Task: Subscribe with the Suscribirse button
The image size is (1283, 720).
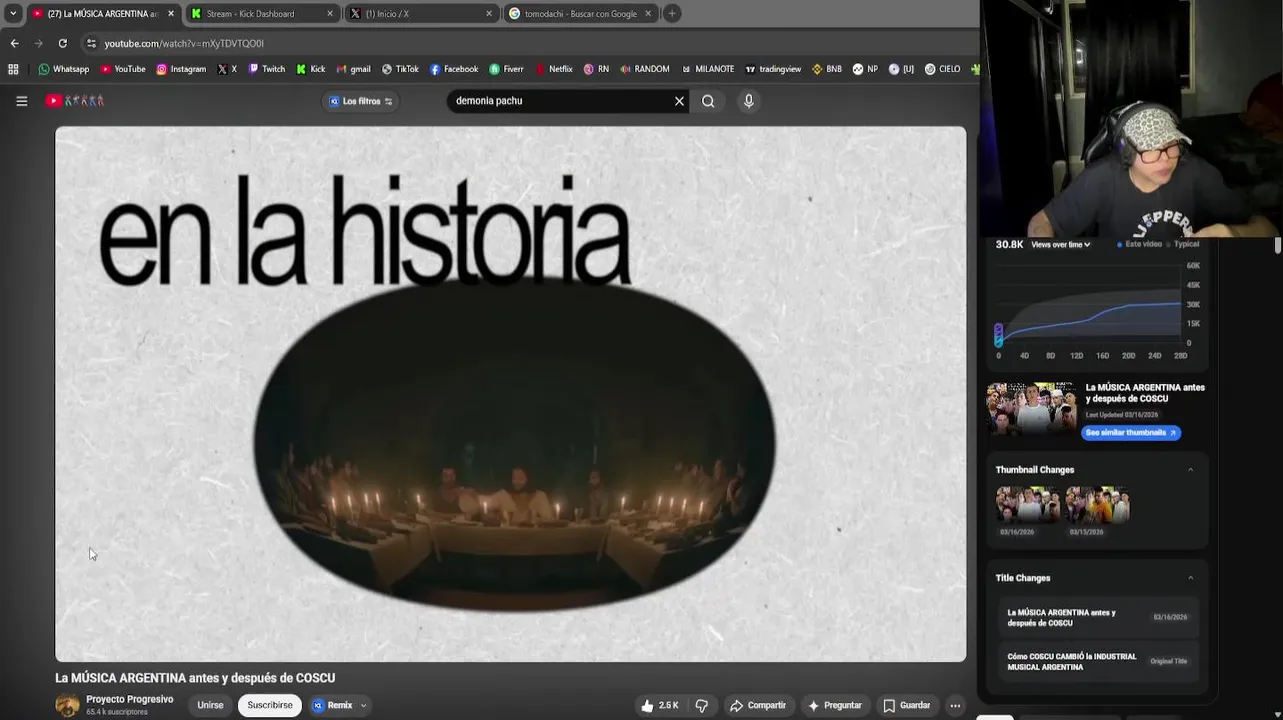Action: (x=270, y=705)
